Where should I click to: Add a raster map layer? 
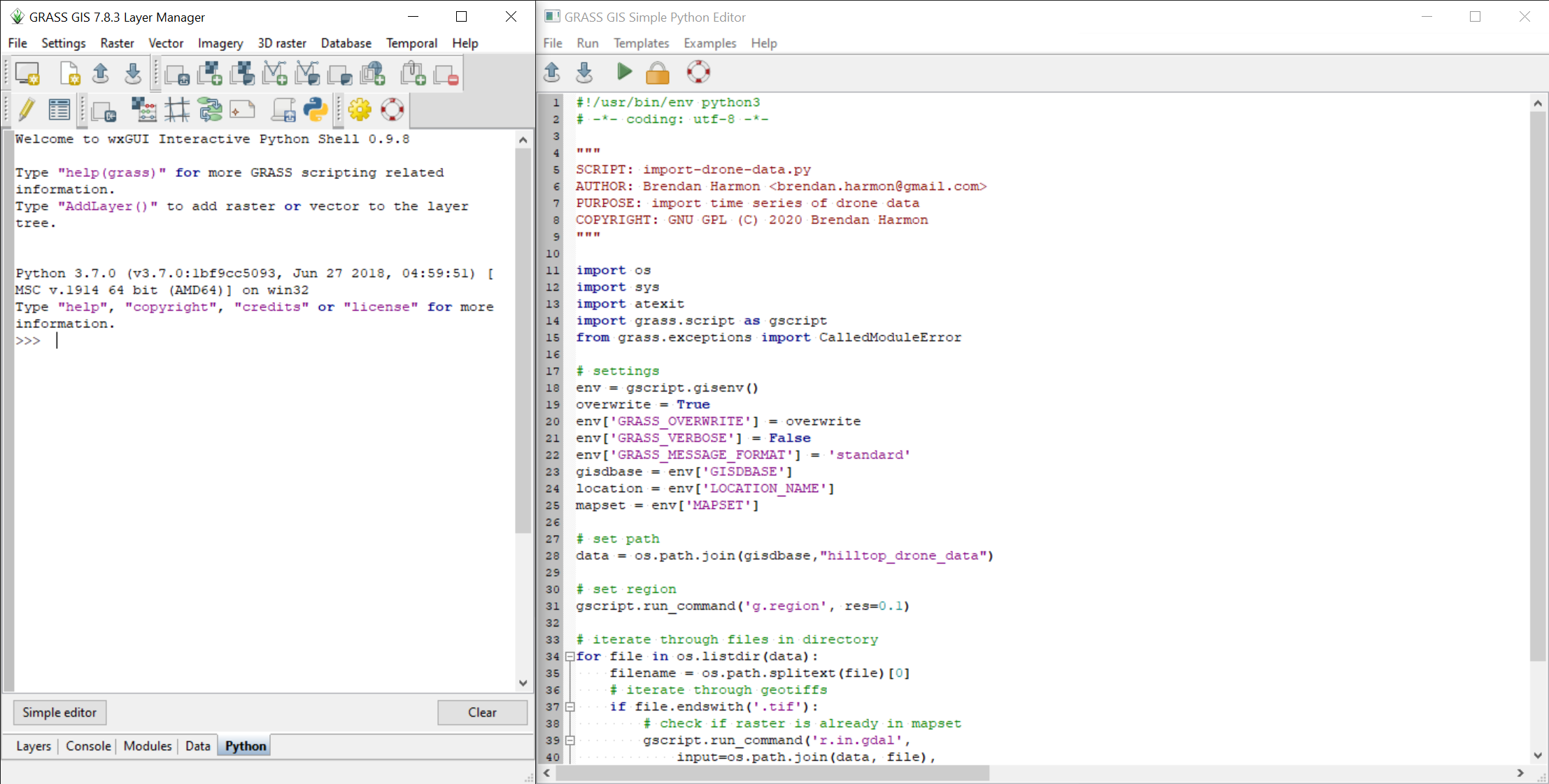[209, 73]
